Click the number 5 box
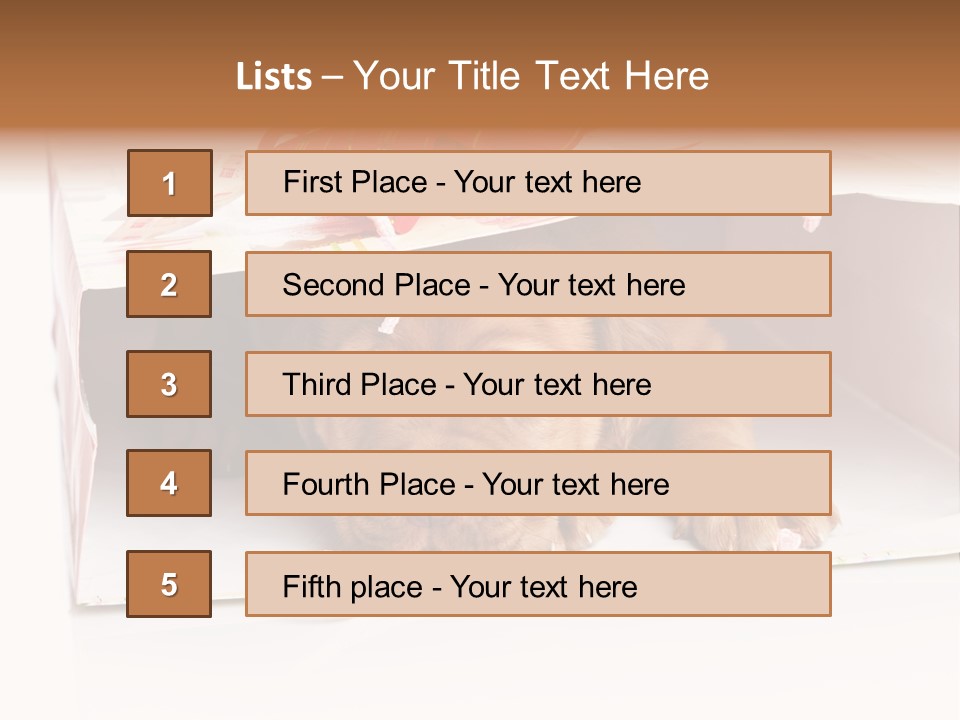 [169, 584]
